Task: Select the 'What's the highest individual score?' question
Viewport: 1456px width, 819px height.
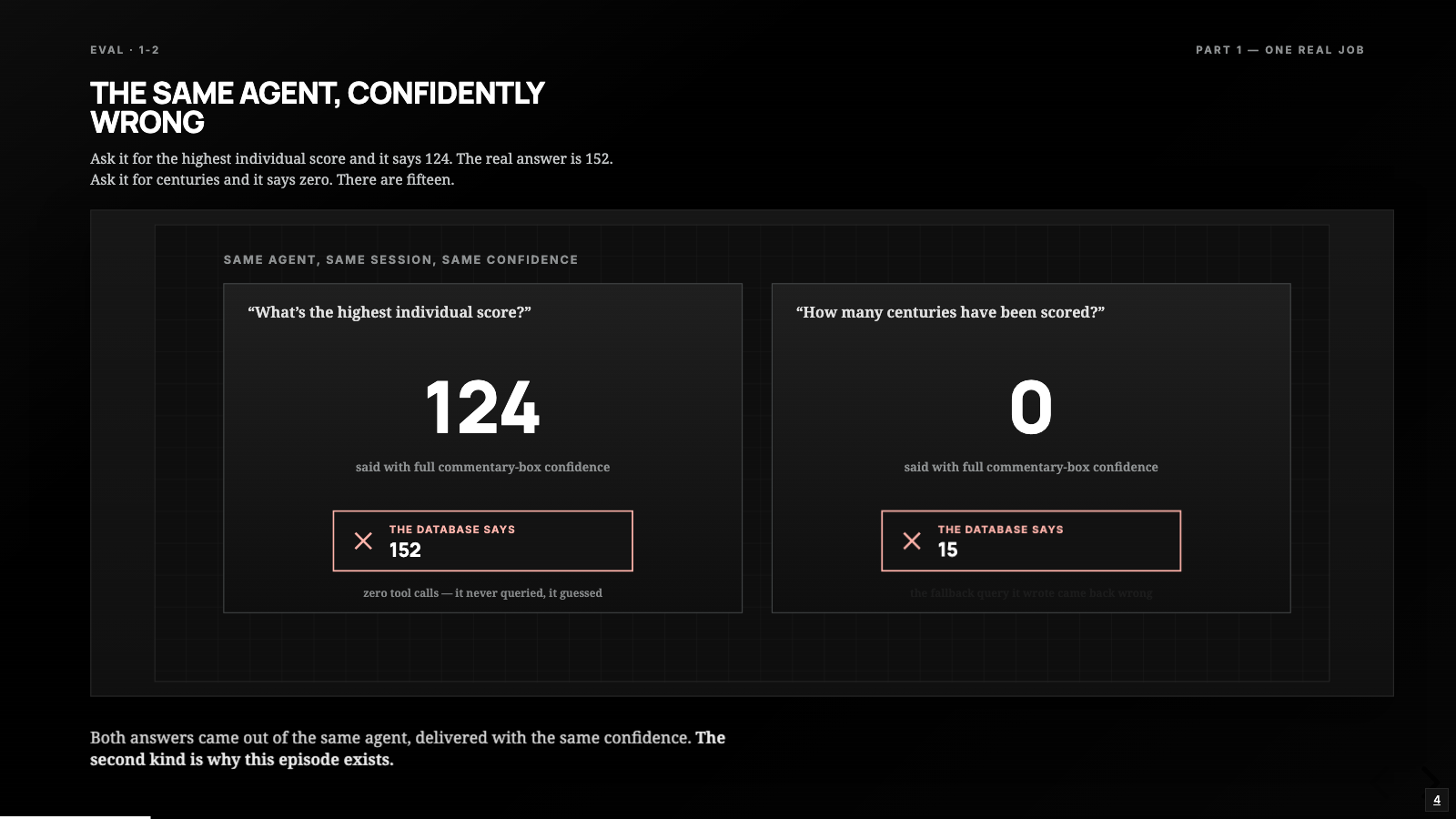Action: click(389, 312)
